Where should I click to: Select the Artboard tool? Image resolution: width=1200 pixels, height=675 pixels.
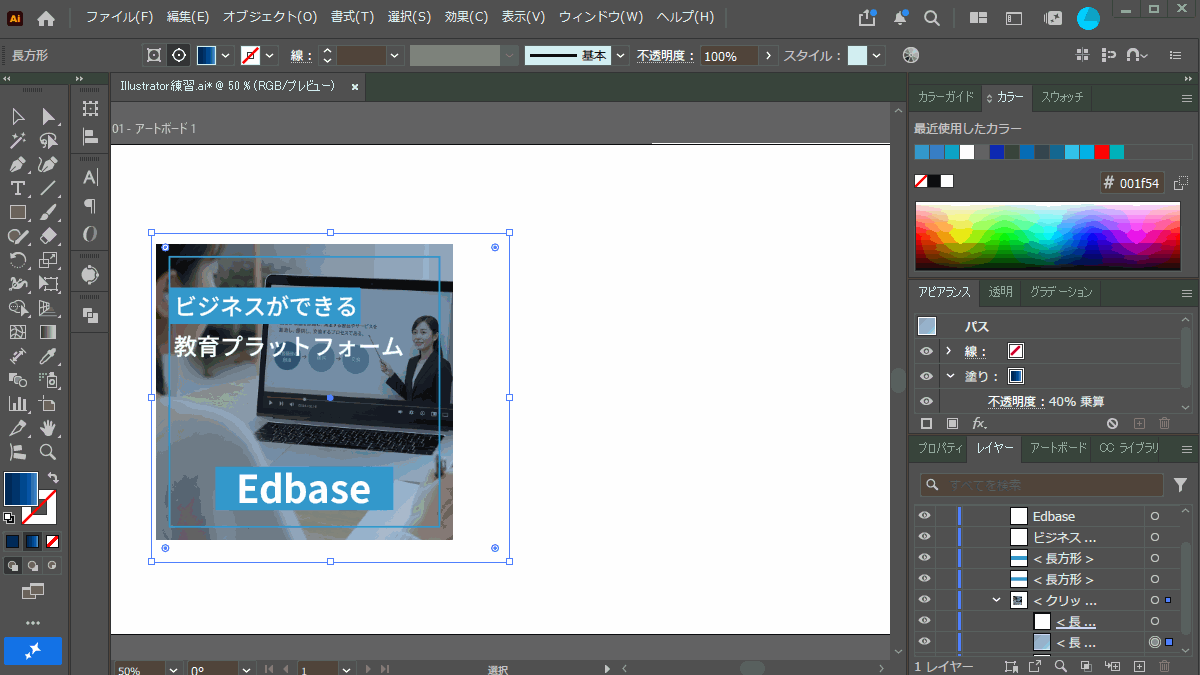pos(48,404)
